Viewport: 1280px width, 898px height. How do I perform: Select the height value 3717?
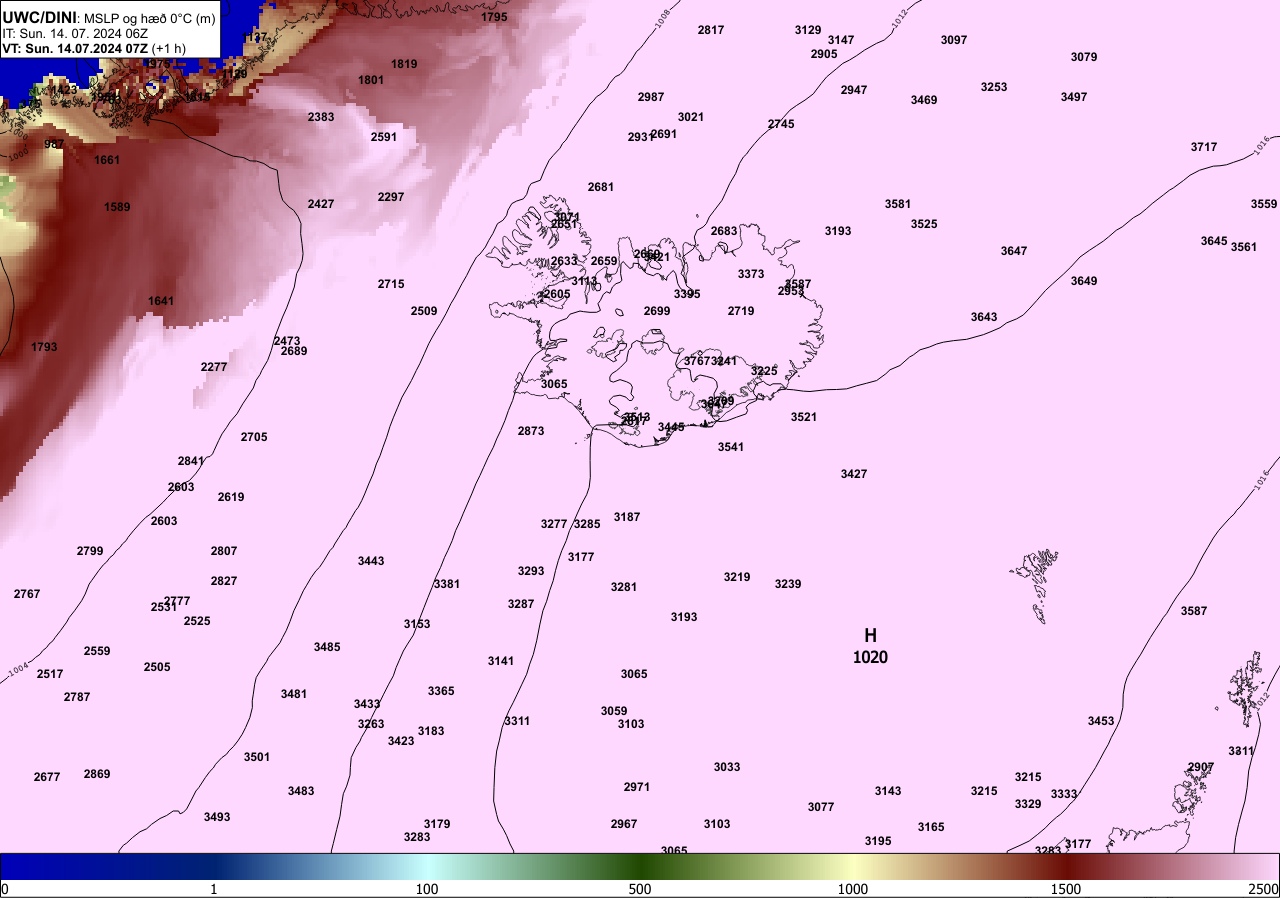[1204, 147]
